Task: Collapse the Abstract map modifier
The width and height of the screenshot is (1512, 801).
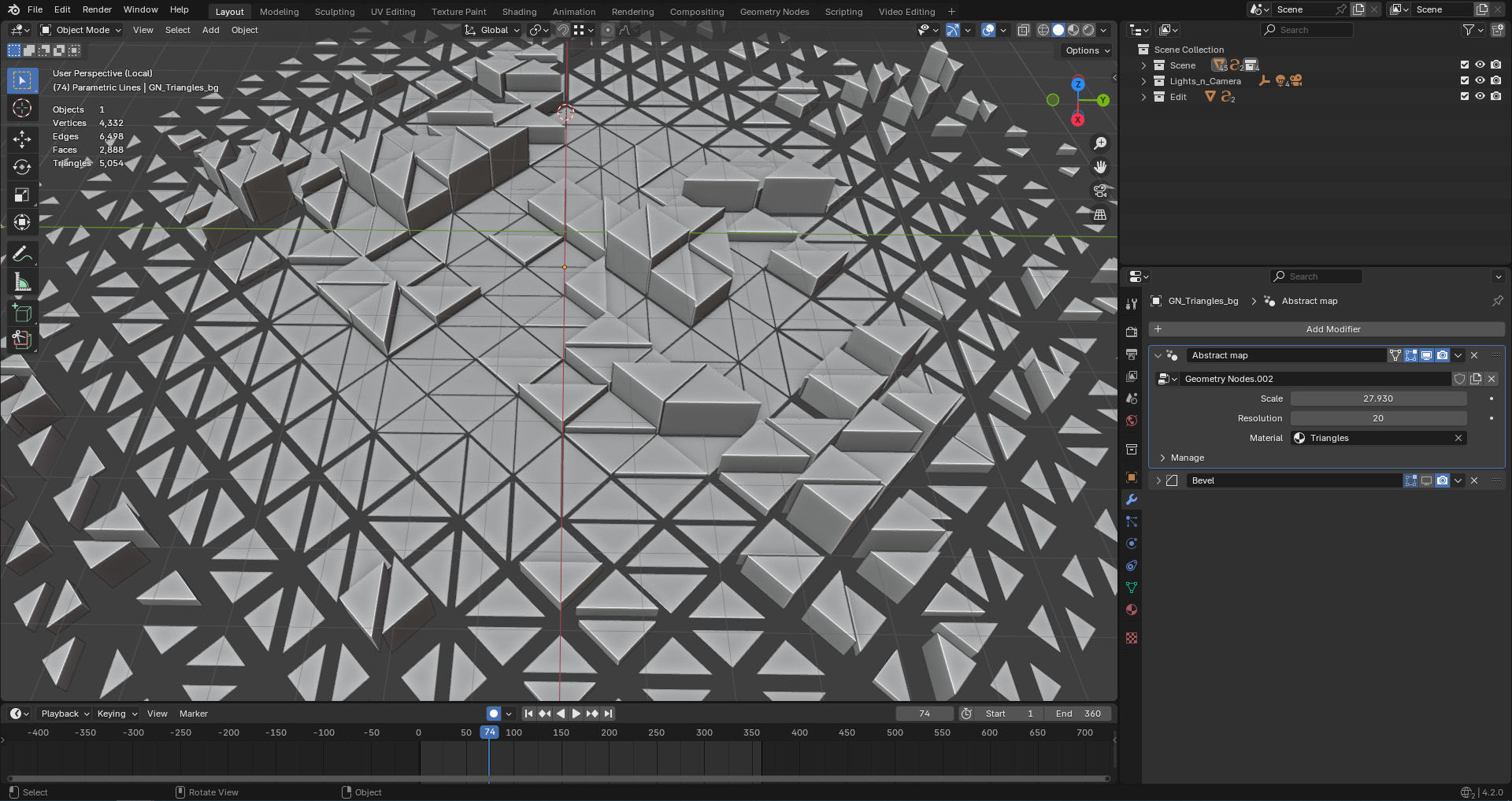Action: [1158, 355]
